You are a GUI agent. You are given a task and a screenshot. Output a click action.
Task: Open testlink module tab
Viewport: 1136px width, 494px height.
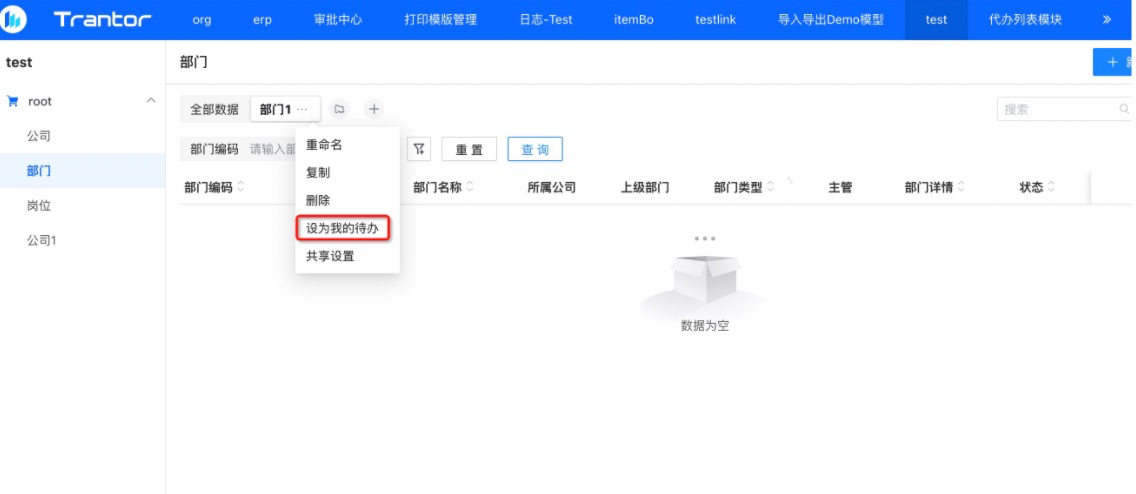(x=715, y=20)
